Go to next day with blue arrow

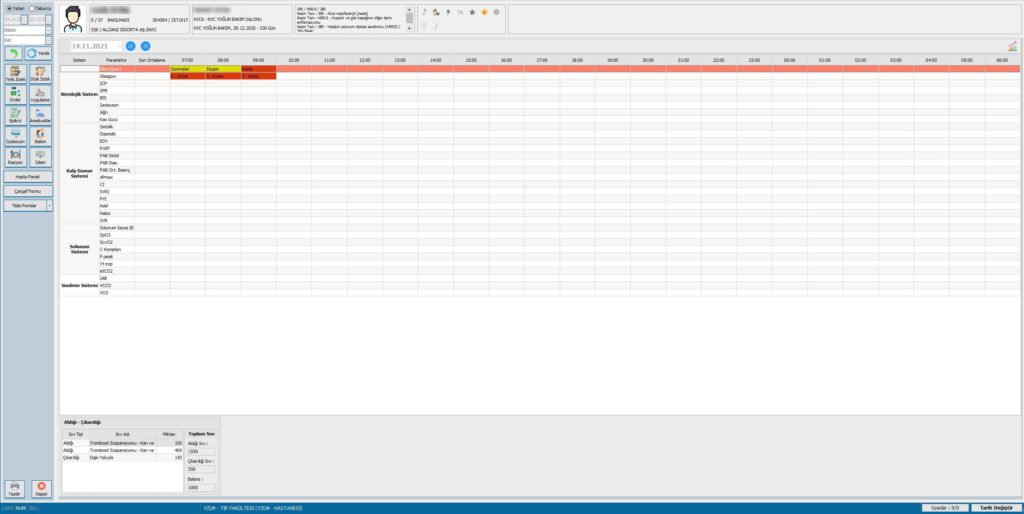[145, 46]
